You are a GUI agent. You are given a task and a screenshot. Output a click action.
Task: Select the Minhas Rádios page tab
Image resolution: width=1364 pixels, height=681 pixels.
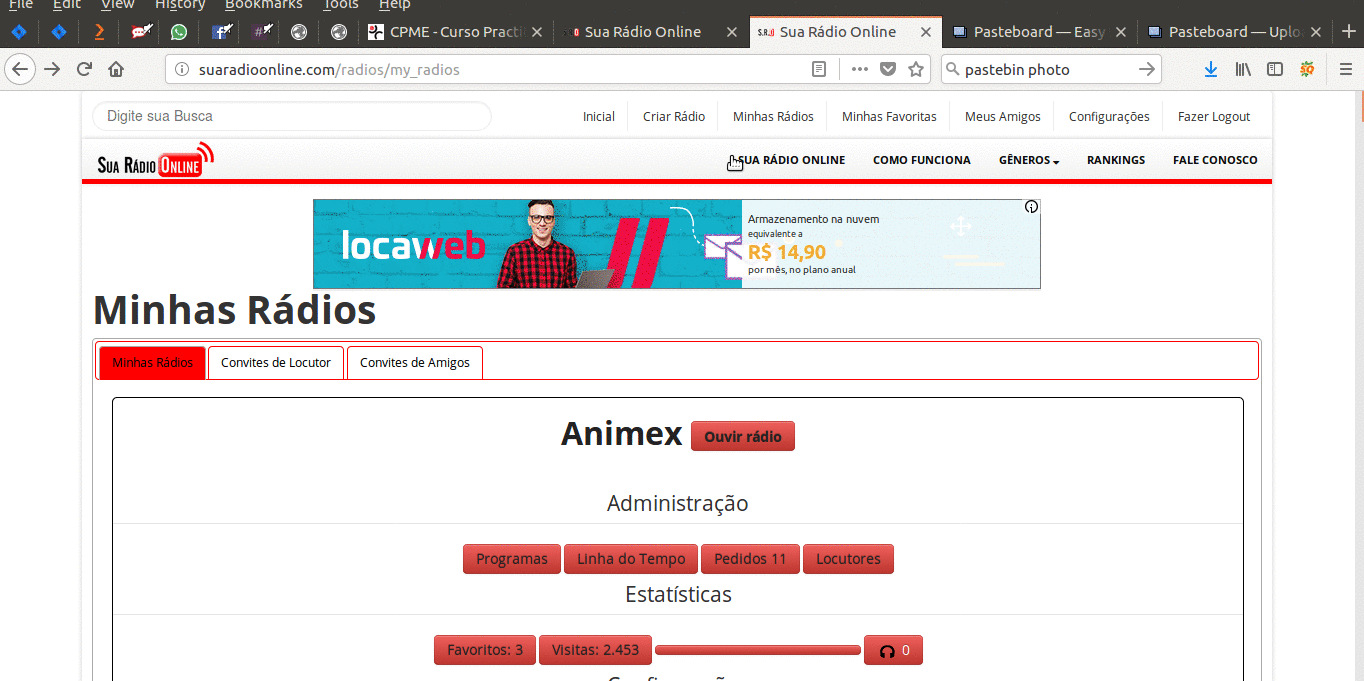pos(152,363)
